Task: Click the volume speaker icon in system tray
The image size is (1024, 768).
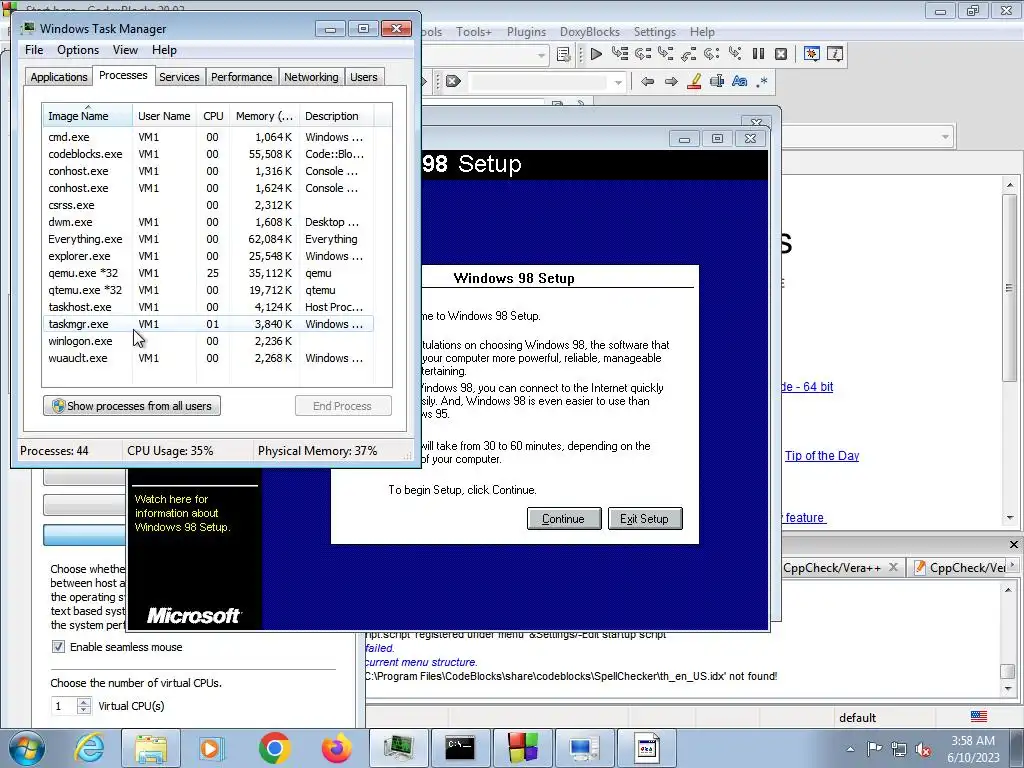Action: pyautogui.click(x=923, y=749)
